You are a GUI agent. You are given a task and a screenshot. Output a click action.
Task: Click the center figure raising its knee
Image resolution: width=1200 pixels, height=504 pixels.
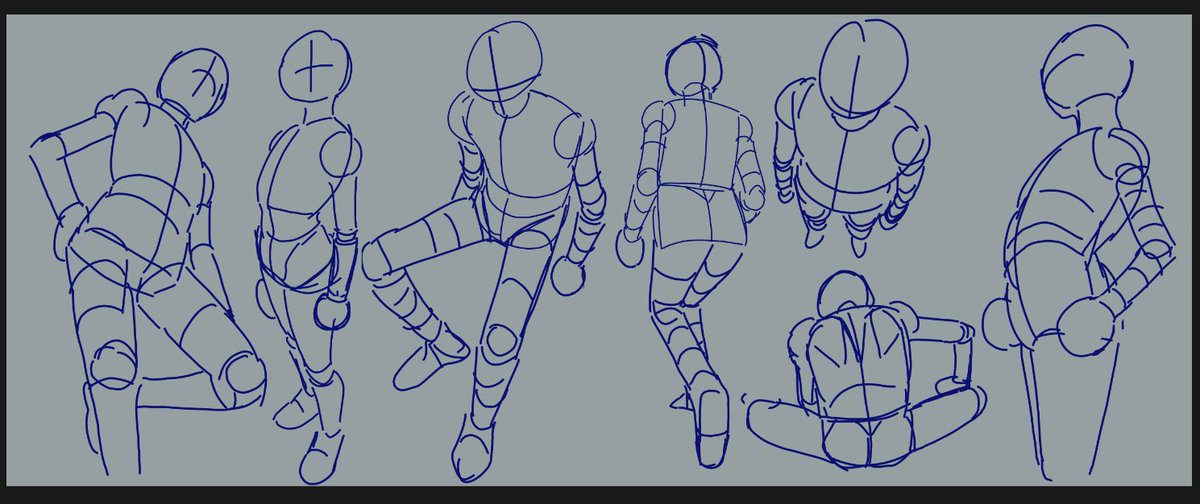click(x=485, y=250)
